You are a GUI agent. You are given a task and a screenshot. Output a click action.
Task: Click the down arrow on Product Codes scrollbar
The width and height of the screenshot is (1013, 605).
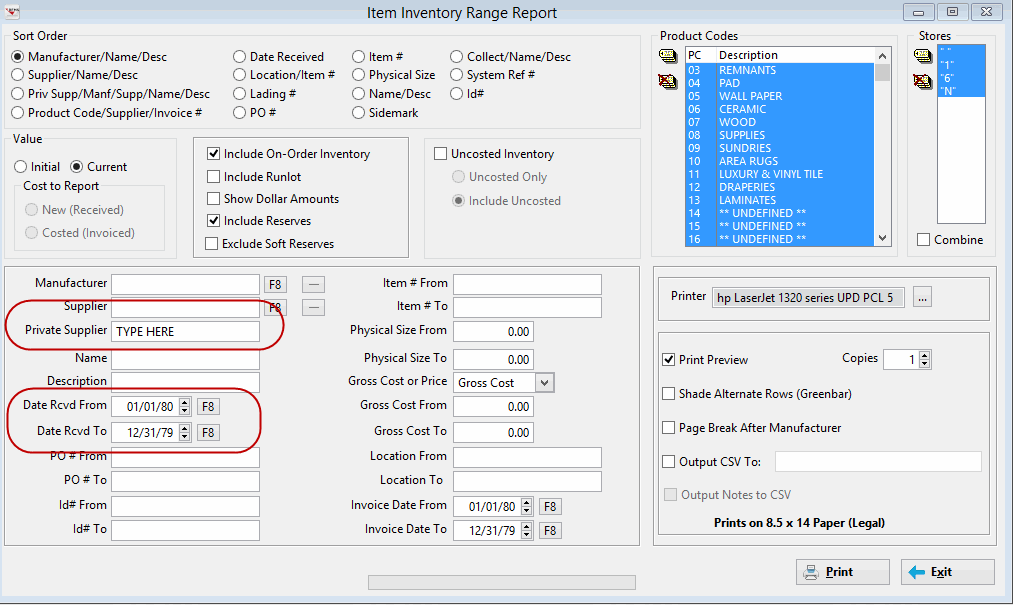point(882,239)
